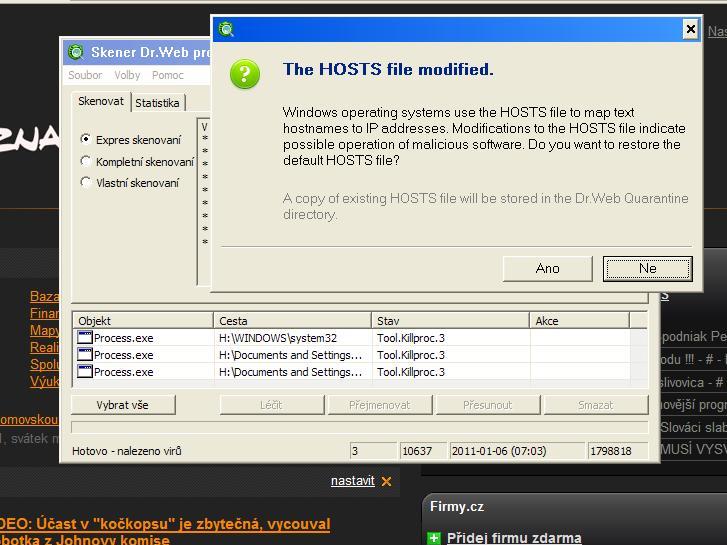Click the Přesunout button

click(x=488, y=405)
